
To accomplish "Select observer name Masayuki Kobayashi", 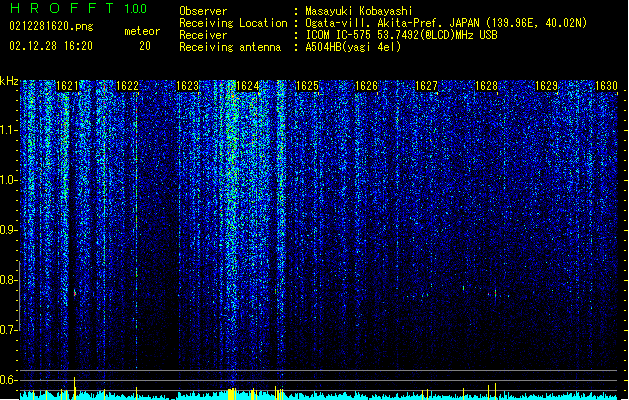I will tap(359, 11).
